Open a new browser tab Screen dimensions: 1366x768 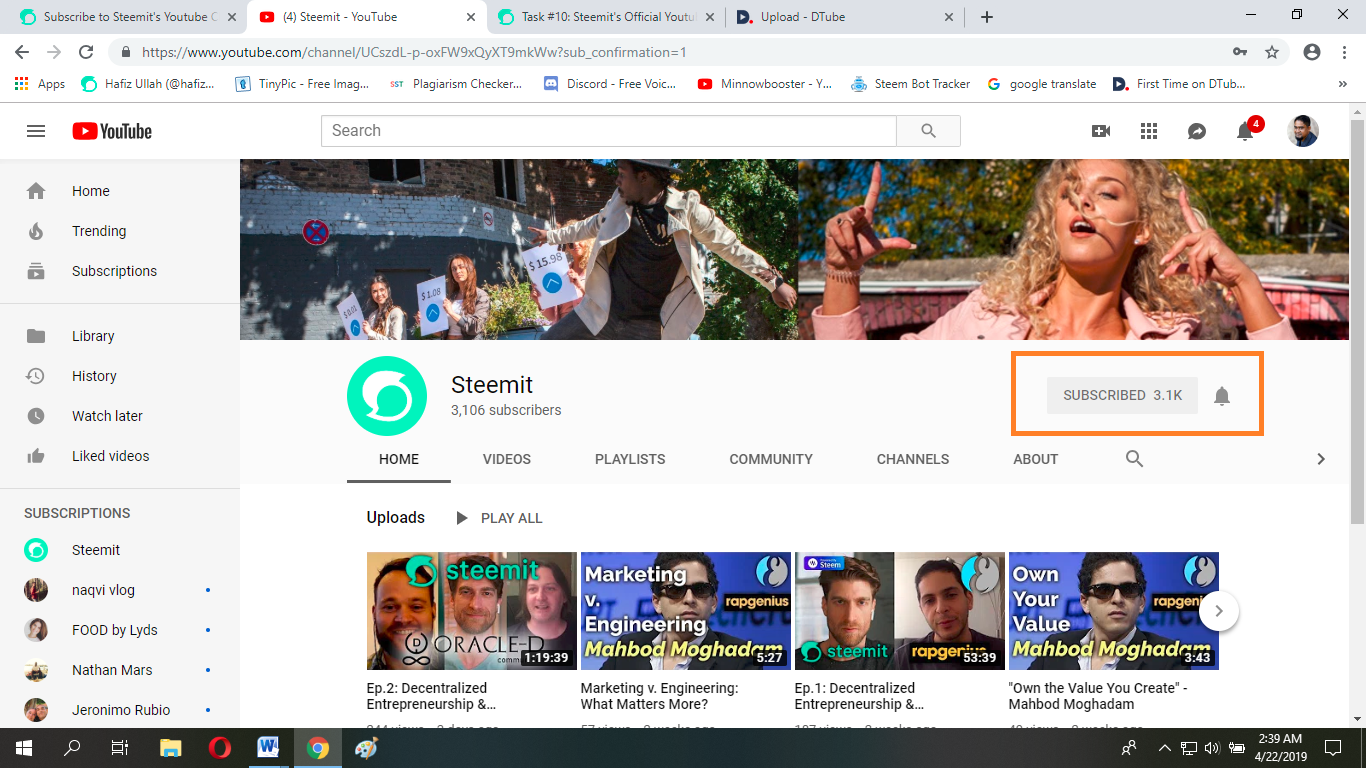coord(987,17)
